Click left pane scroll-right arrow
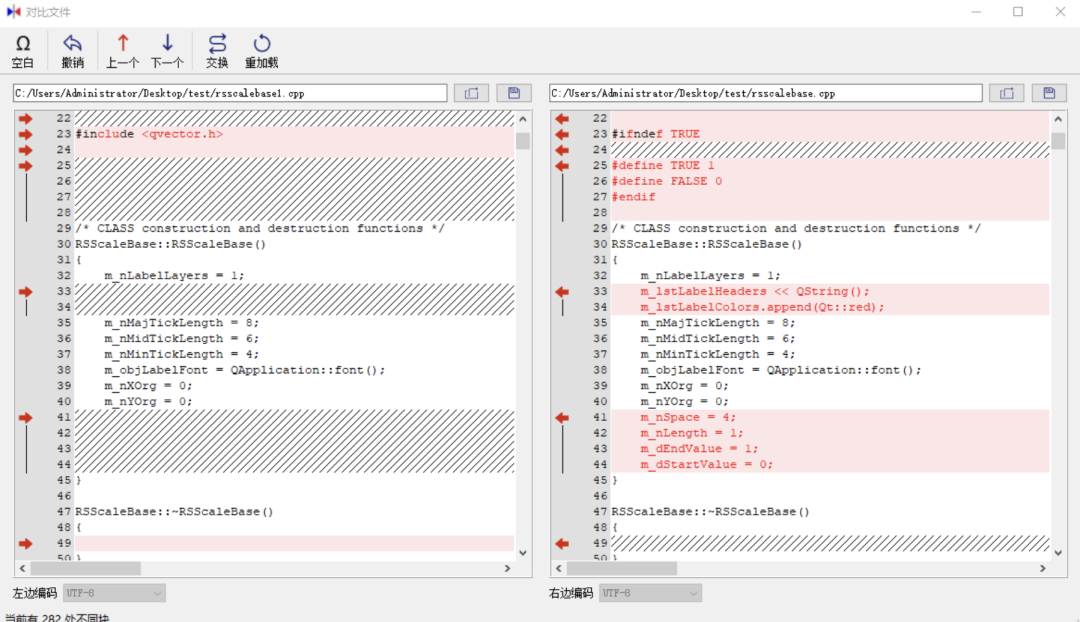Viewport: 1080px width, 622px height. point(508,568)
